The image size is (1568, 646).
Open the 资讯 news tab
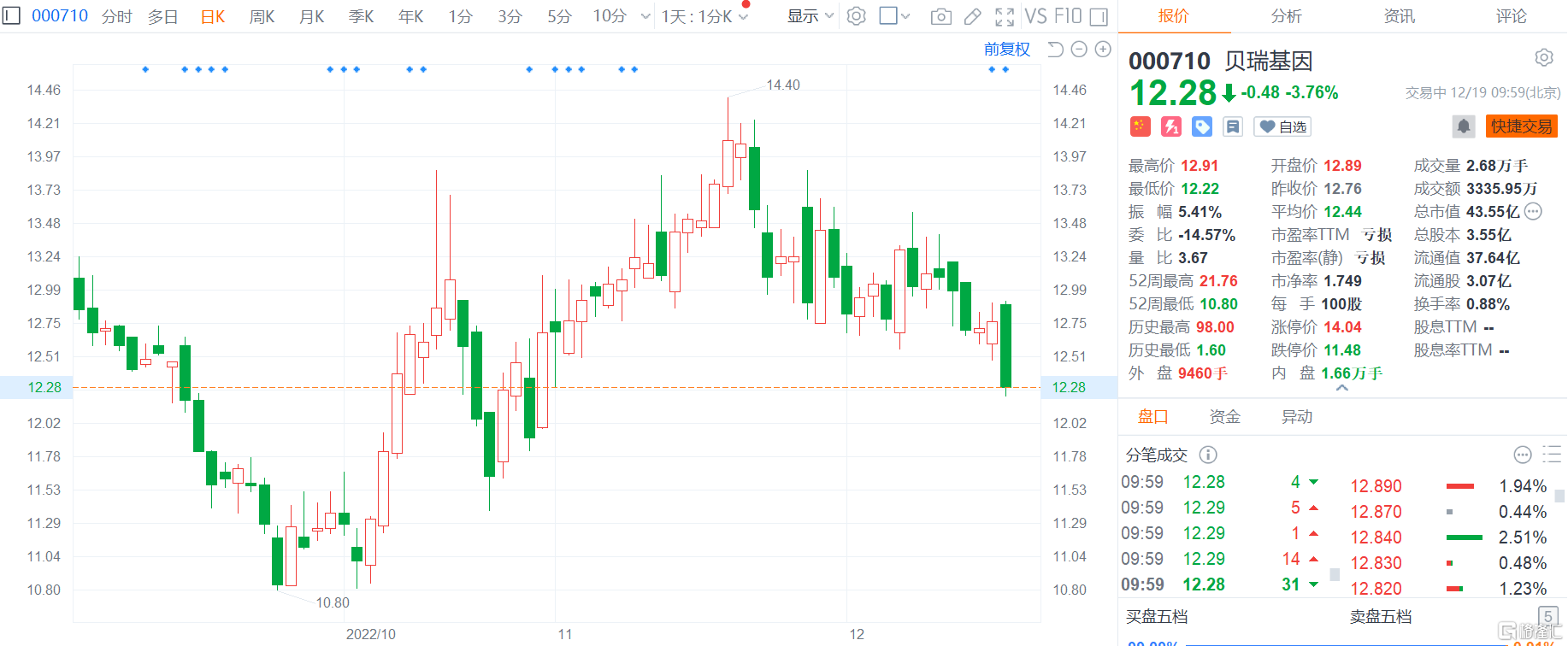point(1400,16)
